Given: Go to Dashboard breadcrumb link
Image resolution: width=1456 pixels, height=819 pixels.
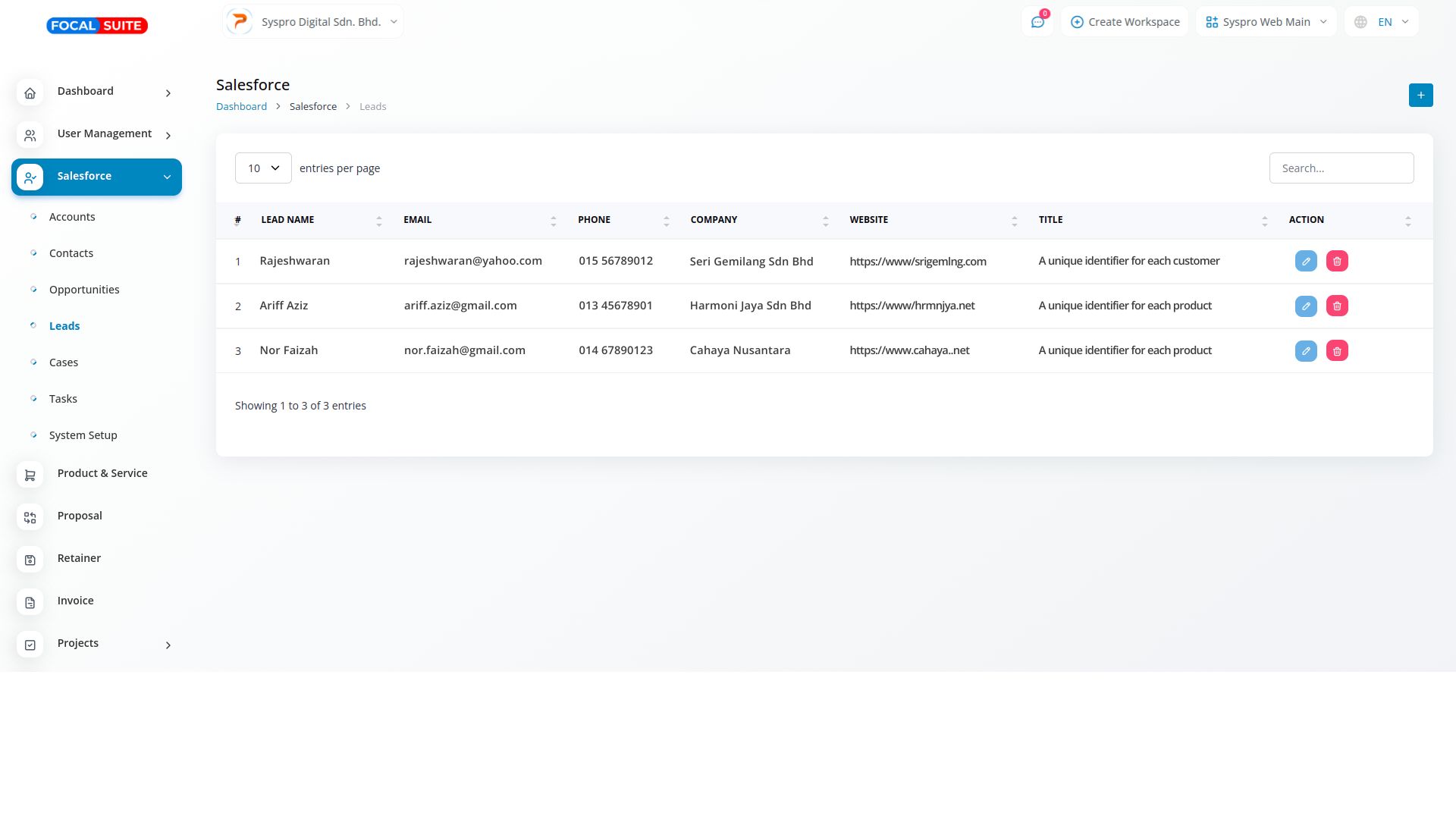Looking at the screenshot, I should point(241,106).
